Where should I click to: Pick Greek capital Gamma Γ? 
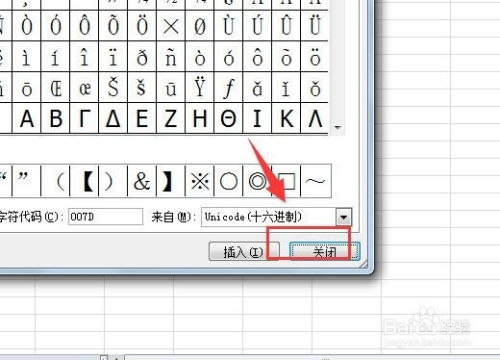(84, 118)
